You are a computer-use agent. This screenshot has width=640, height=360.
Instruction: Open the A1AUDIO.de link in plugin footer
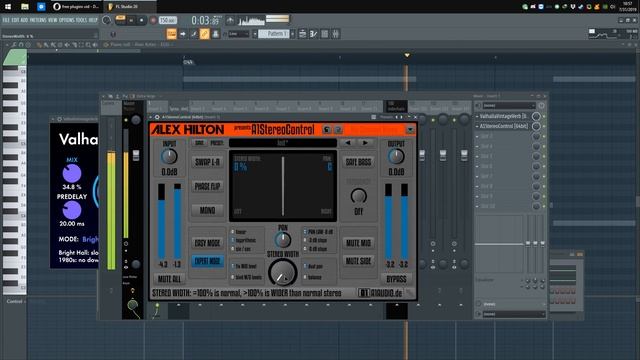click(x=380, y=293)
